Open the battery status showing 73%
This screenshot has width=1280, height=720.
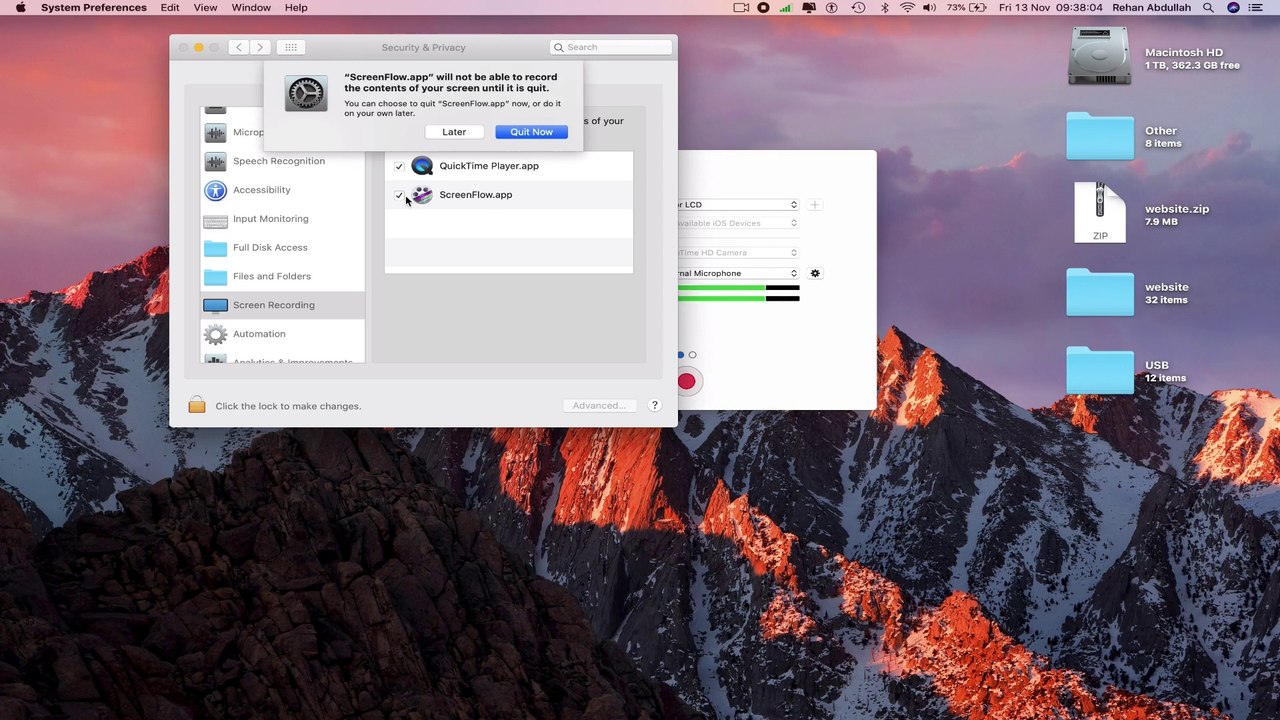pos(966,7)
